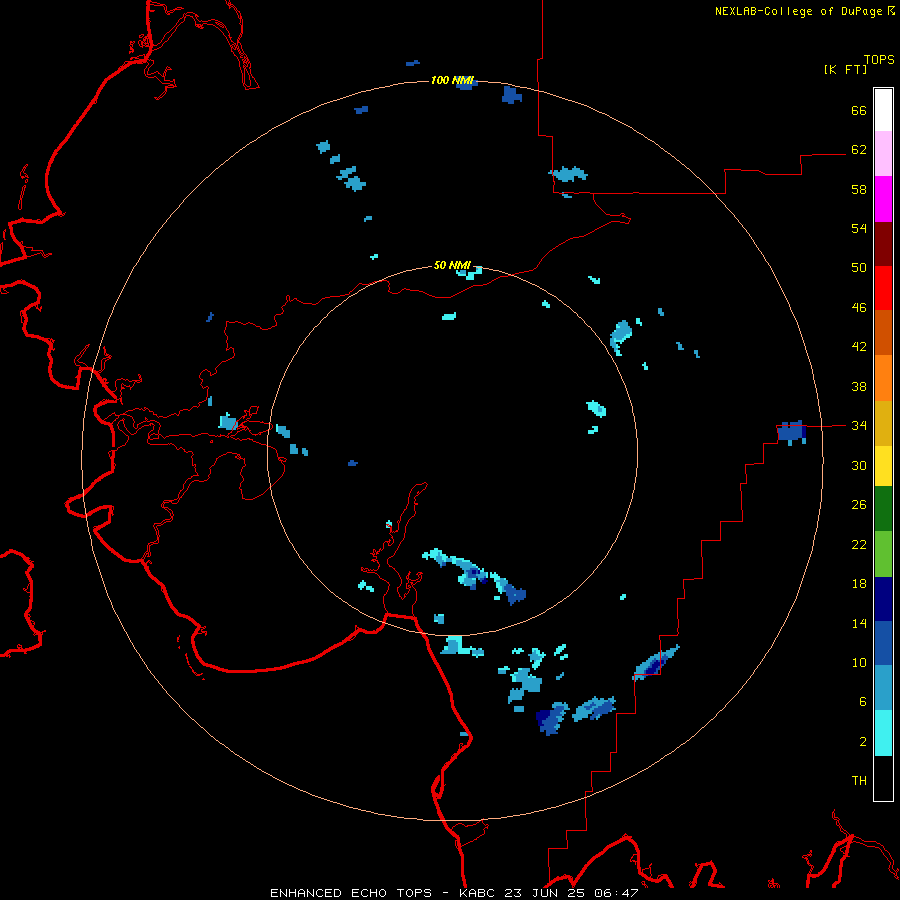
Task: Click the "NEXLAB-College of DuPage" credit text
Action: click(798, 11)
